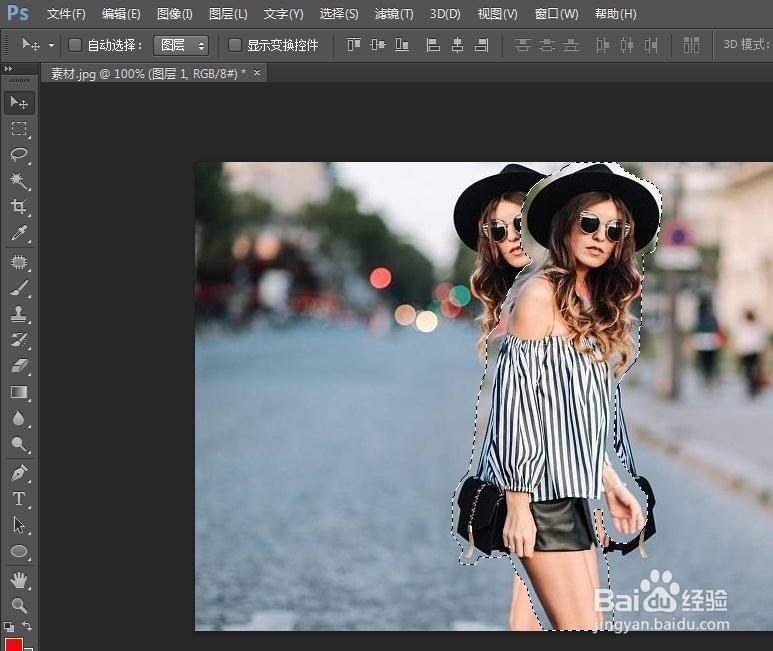Open the 视图(V) menu
This screenshot has width=773, height=651.
(497, 14)
